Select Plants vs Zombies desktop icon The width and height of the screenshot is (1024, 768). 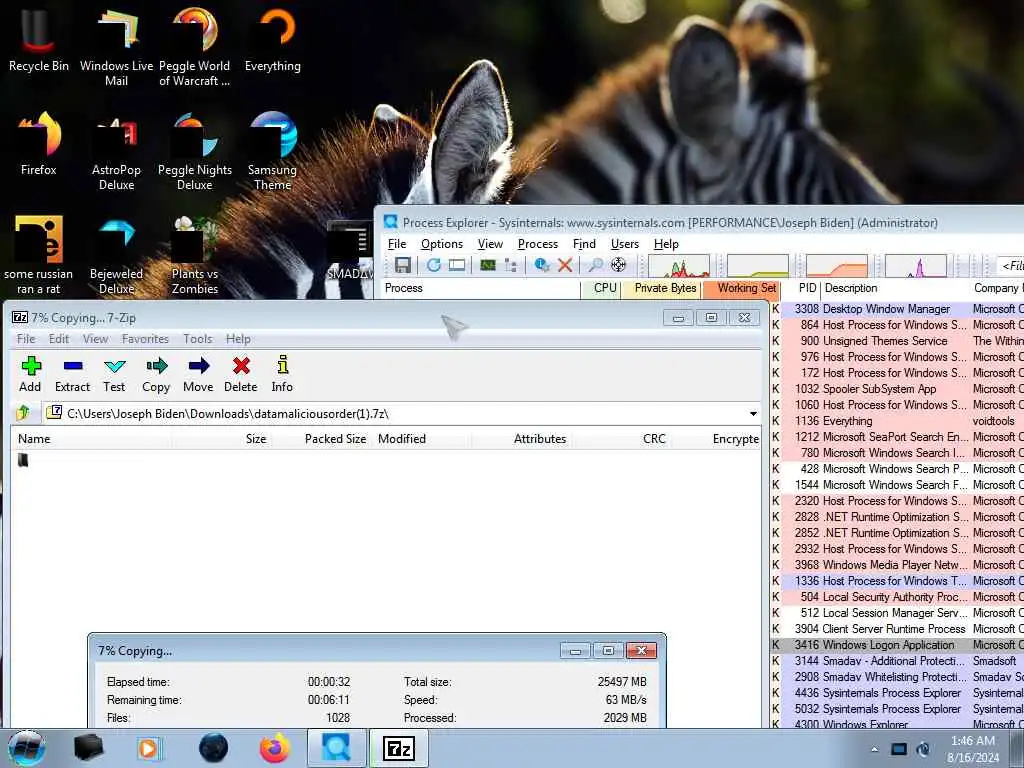[x=195, y=255]
